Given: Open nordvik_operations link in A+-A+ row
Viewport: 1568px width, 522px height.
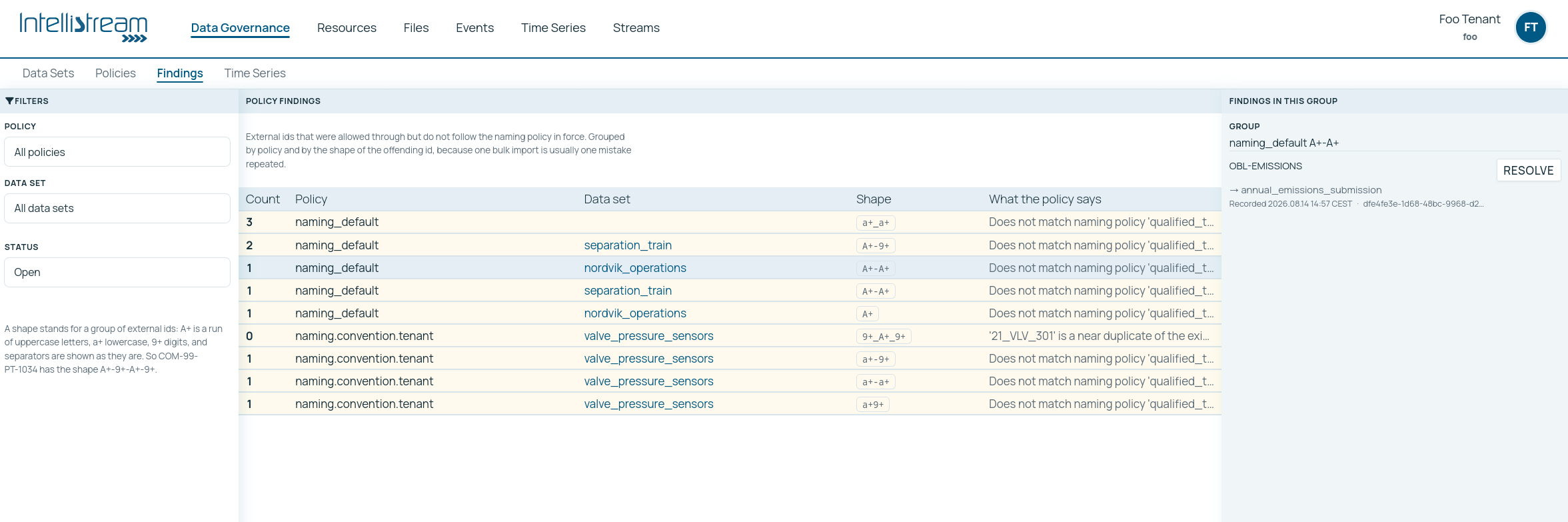Looking at the screenshot, I should coord(635,267).
